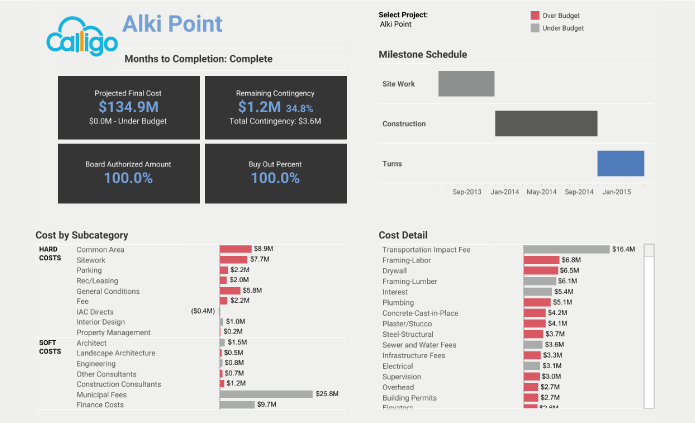Click the Over Budget red legend swatch
The image size is (695, 423).
(534, 16)
